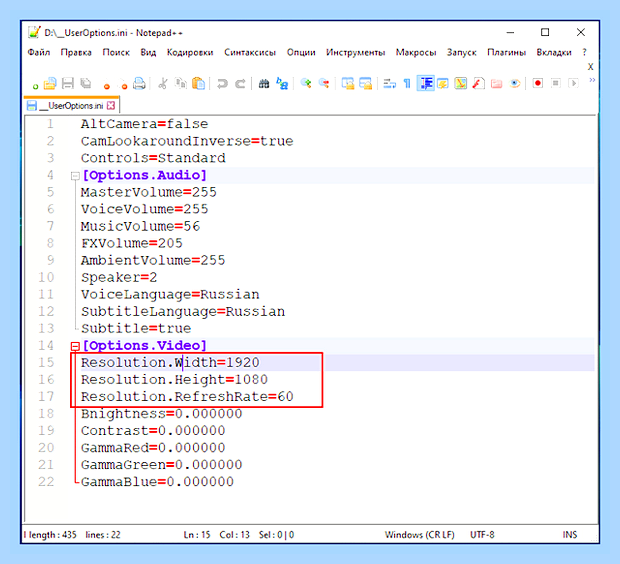620x564 pixels.
Task: Click the UTF-8 encoding status field
Action: coord(482,535)
